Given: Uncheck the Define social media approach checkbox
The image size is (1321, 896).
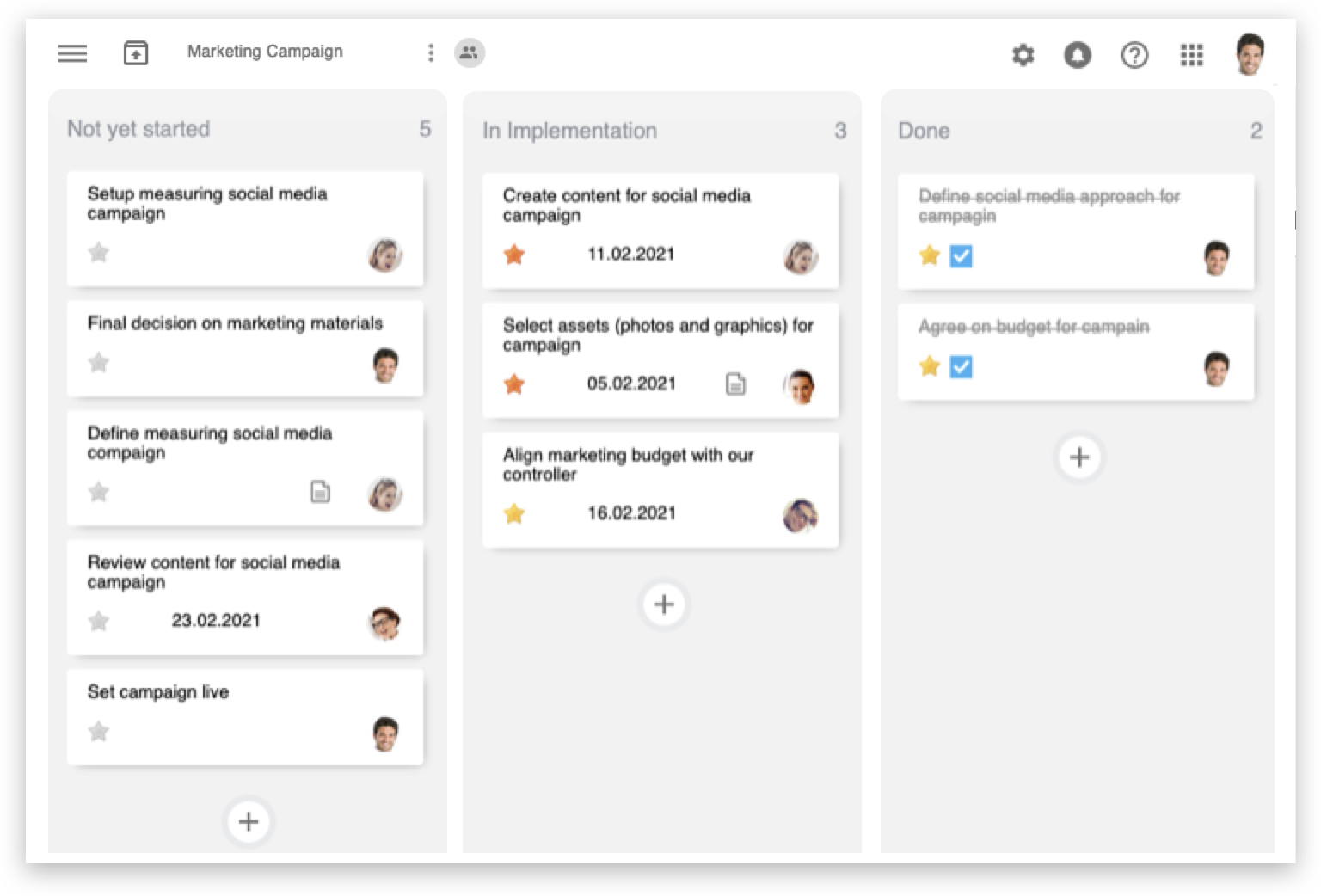Looking at the screenshot, I should point(961,256).
